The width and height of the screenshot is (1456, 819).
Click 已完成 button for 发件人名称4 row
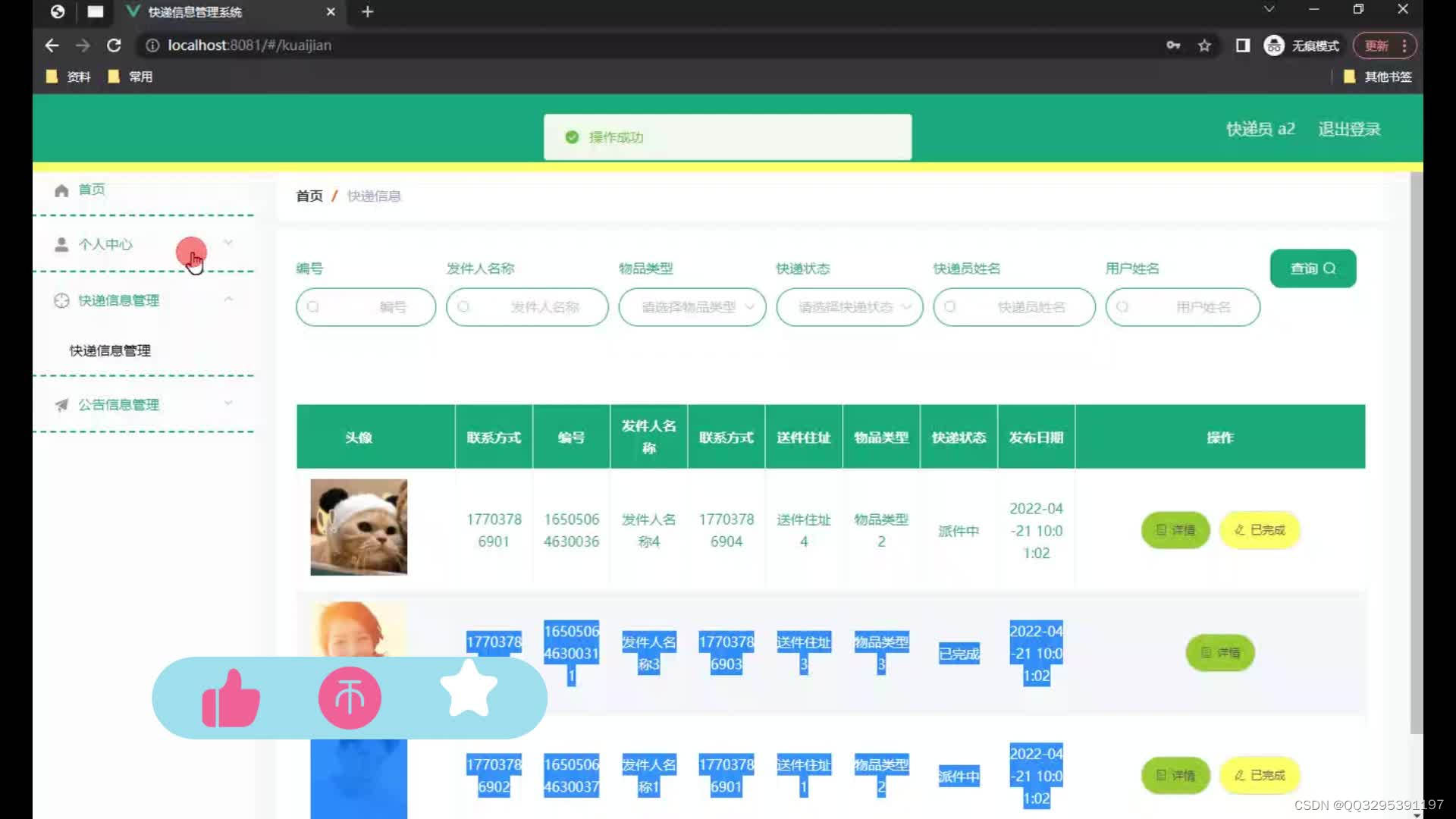point(1260,530)
